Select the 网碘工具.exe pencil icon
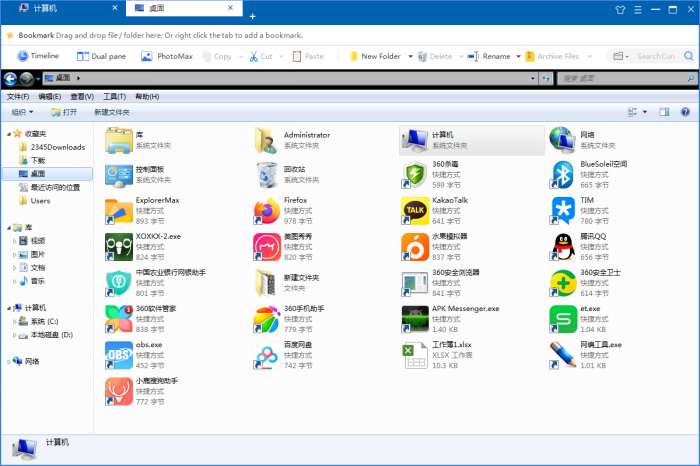700x466 pixels. pos(563,355)
